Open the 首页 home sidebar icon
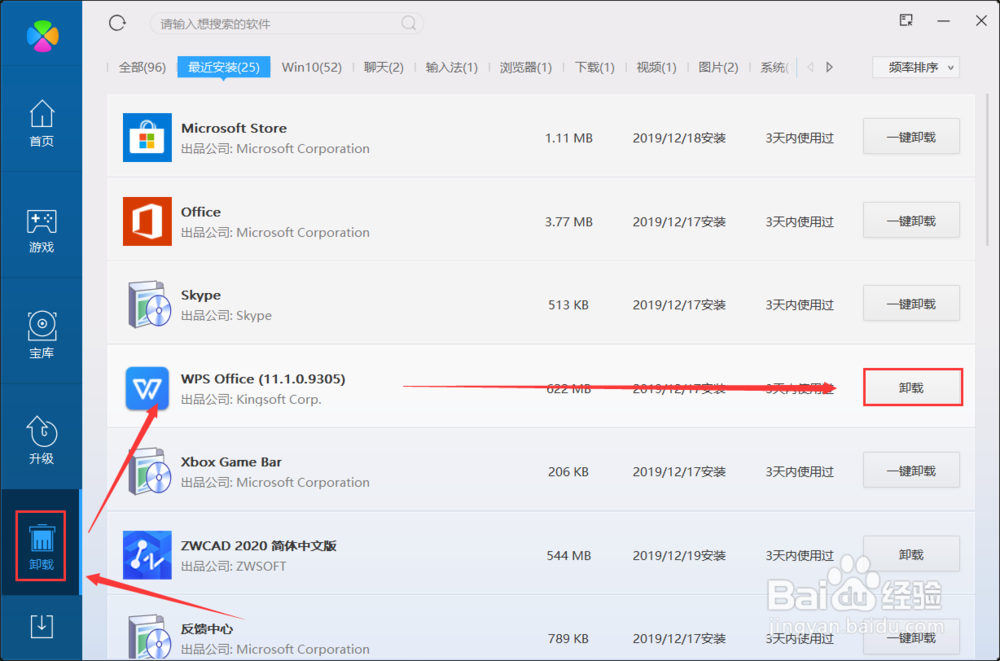 point(41,123)
